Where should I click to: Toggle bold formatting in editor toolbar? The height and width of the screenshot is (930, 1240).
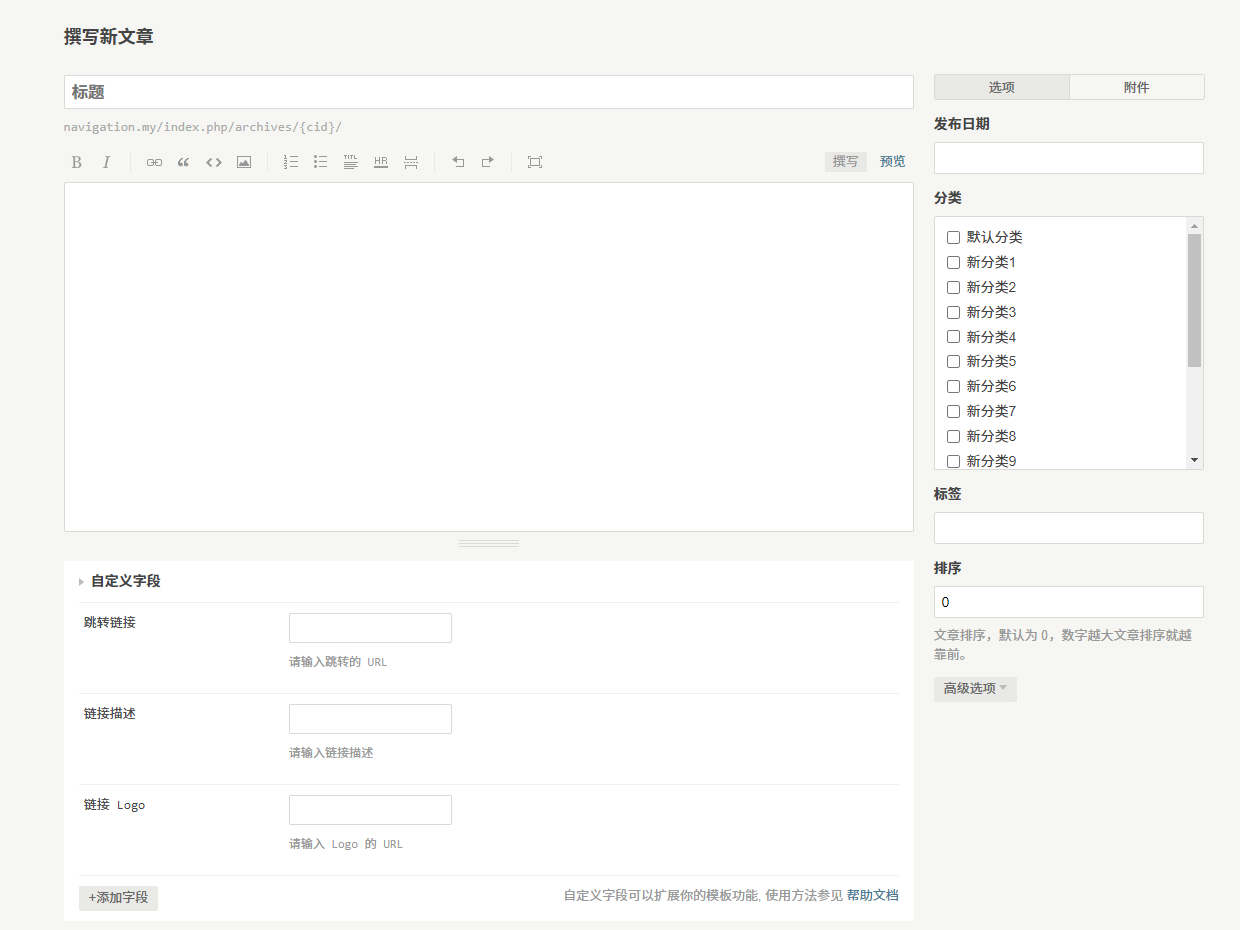click(76, 162)
